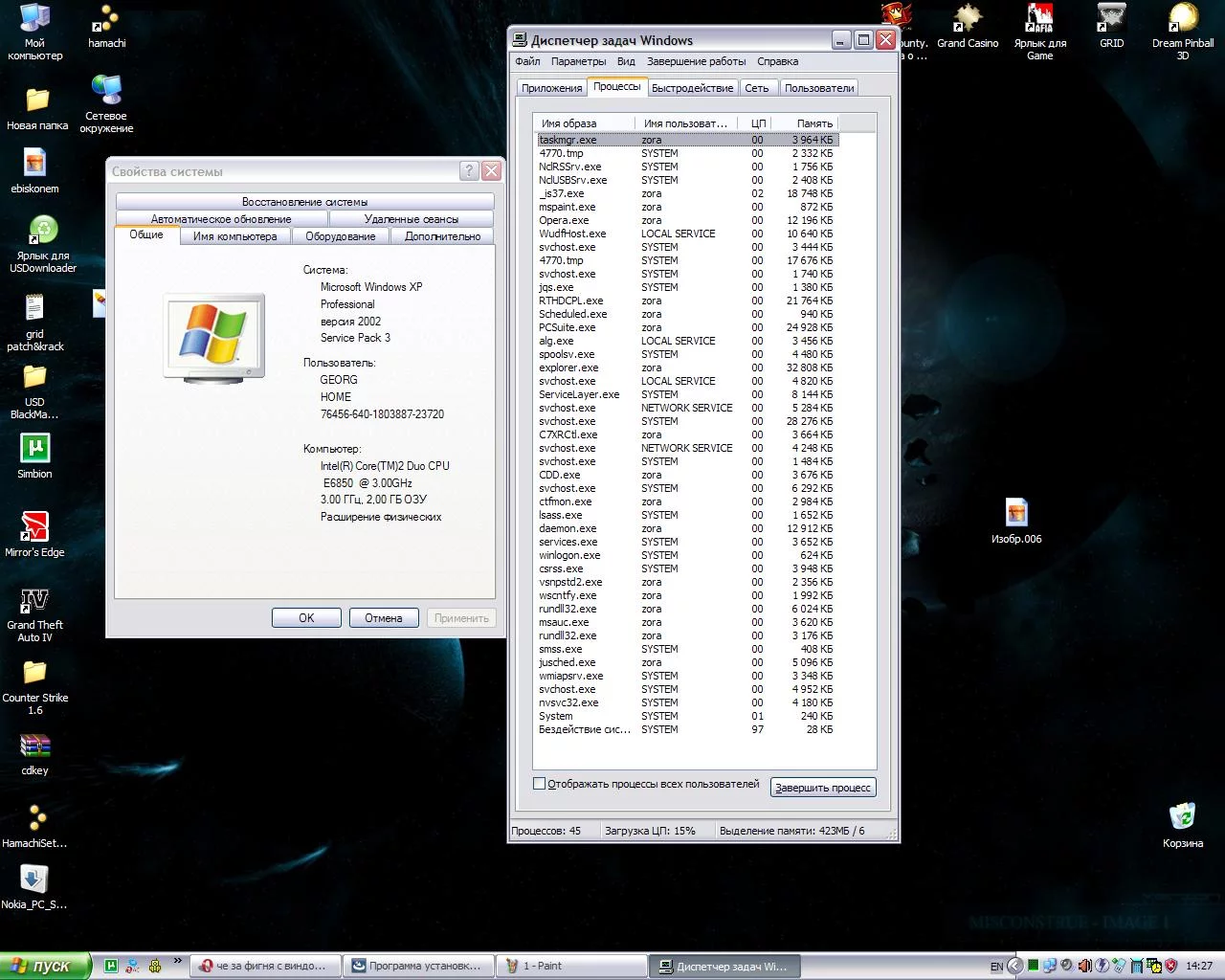Click OK in system properties dialog
Screen dimensions: 1225x980
tap(306, 618)
